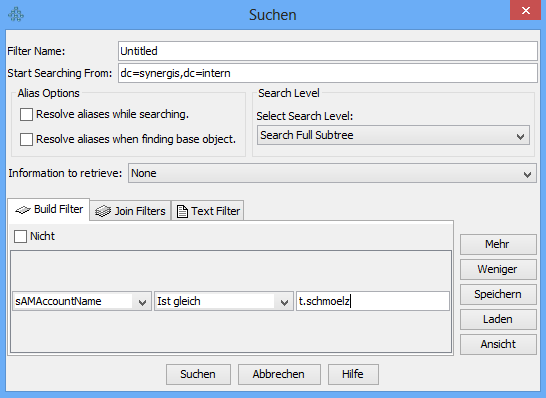Click the Text Filter document icon

click(x=182, y=211)
